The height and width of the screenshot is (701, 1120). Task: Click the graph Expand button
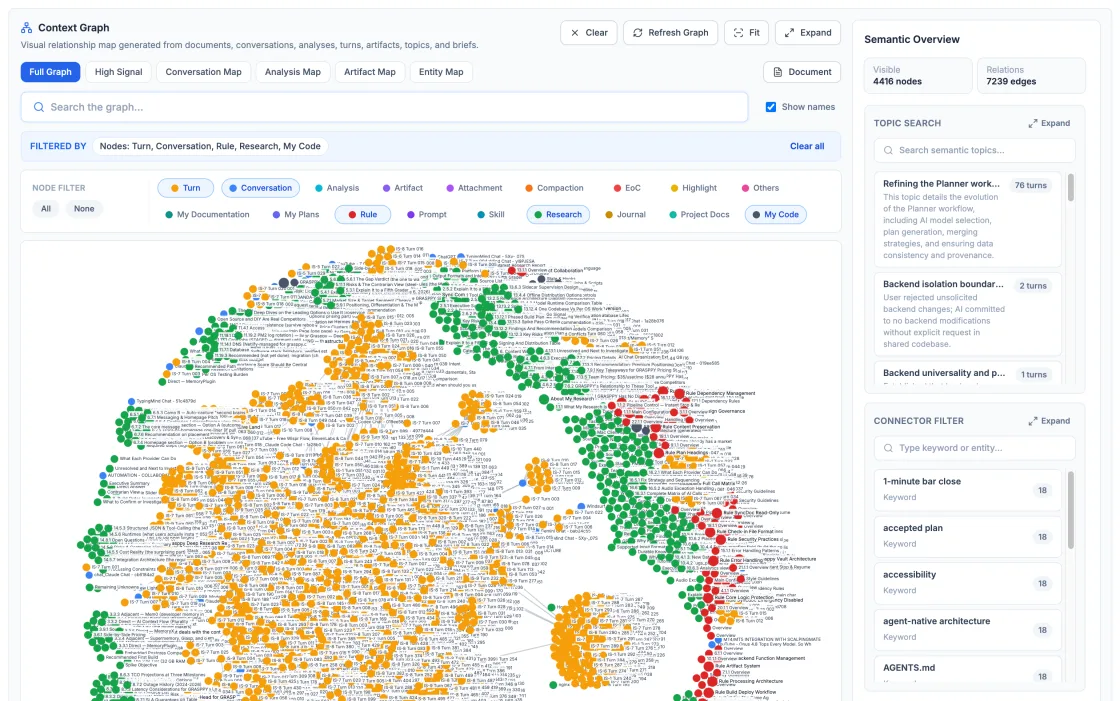808,33
